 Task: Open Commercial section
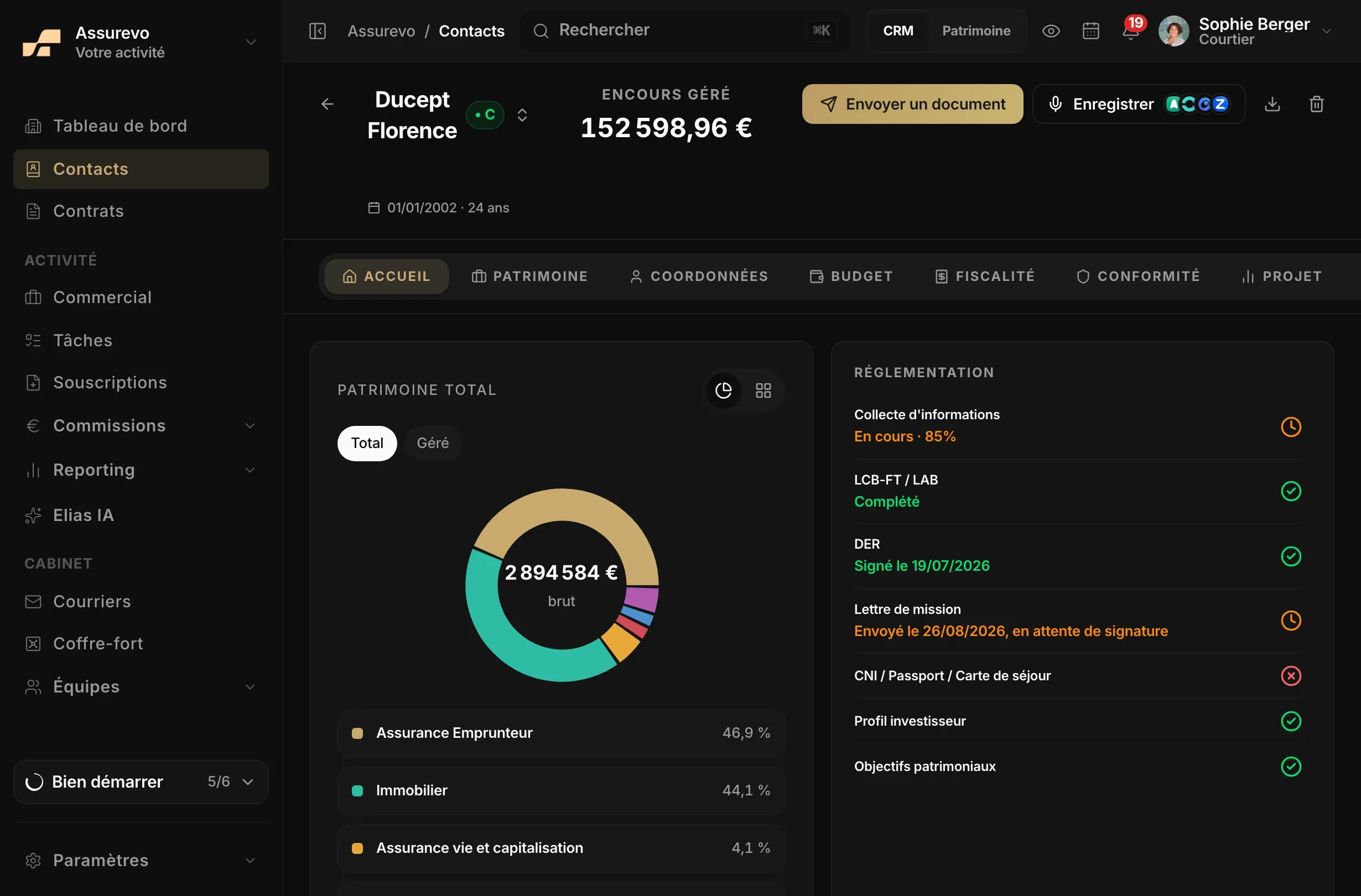(x=141, y=298)
